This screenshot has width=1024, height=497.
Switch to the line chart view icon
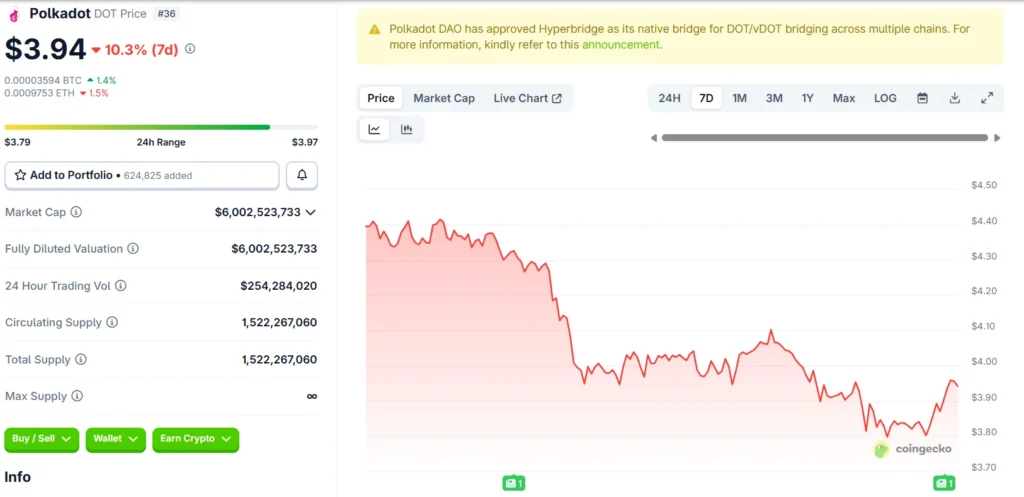pyautogui.click(x=374, y=129)
